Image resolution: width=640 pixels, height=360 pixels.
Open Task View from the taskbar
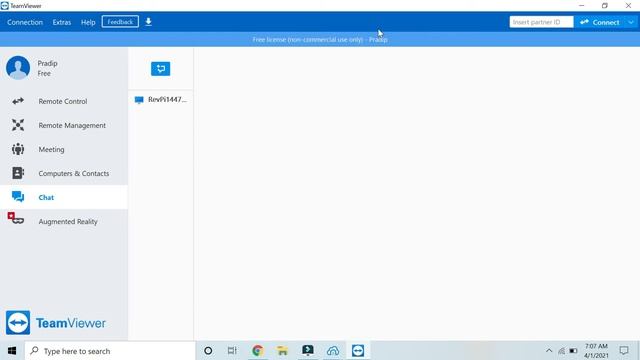232,351
